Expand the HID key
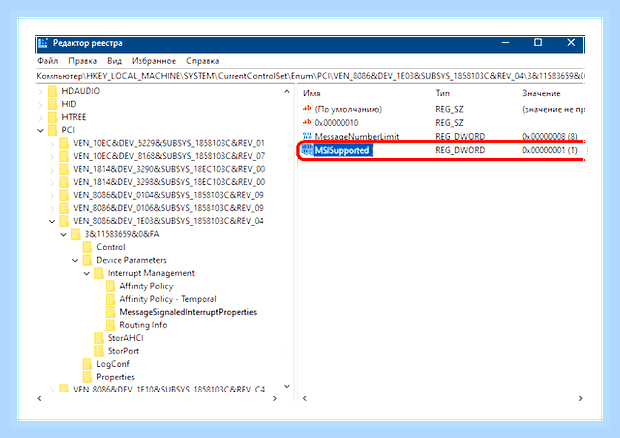This screenshot has height=438, width=620. click(40, 105)
